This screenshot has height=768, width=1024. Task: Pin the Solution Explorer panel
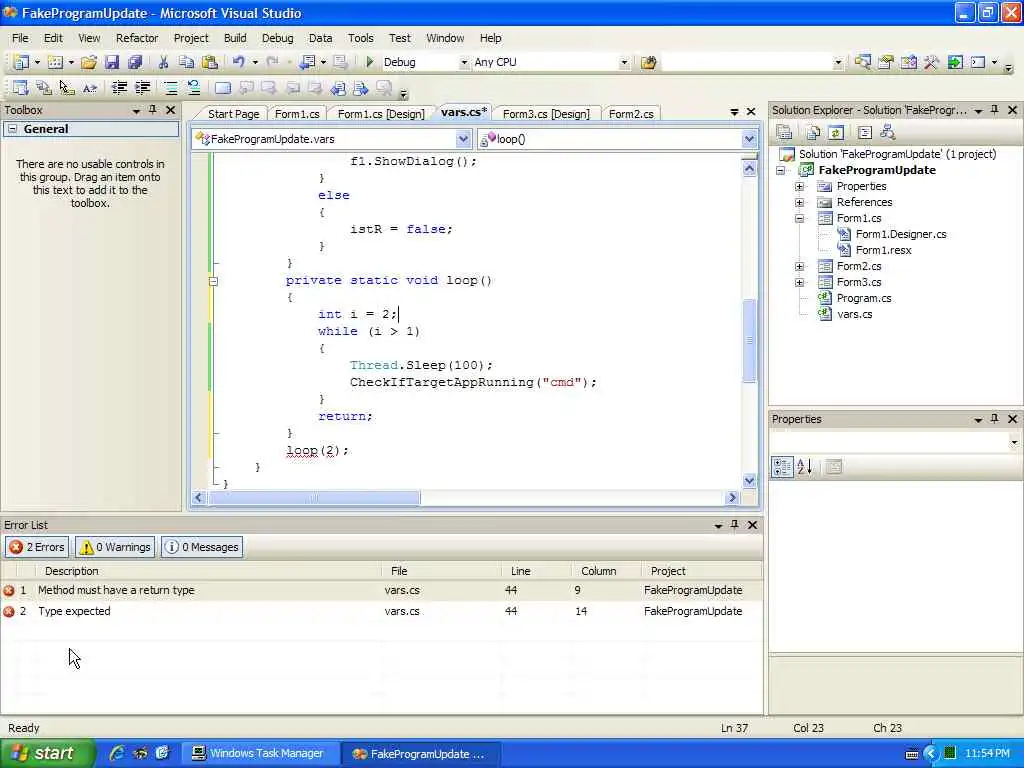[x=995, y=110]
